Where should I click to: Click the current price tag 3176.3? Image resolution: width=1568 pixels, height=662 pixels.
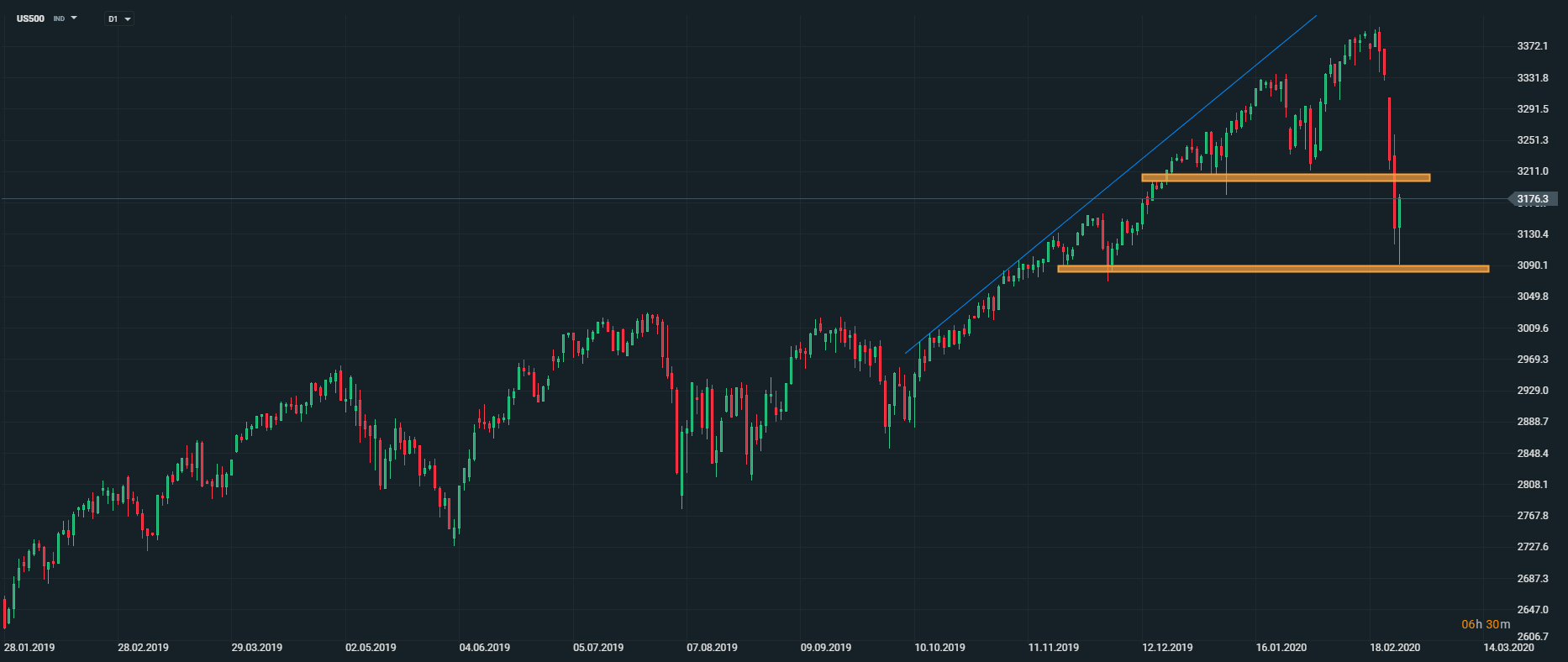point(1533,199)
